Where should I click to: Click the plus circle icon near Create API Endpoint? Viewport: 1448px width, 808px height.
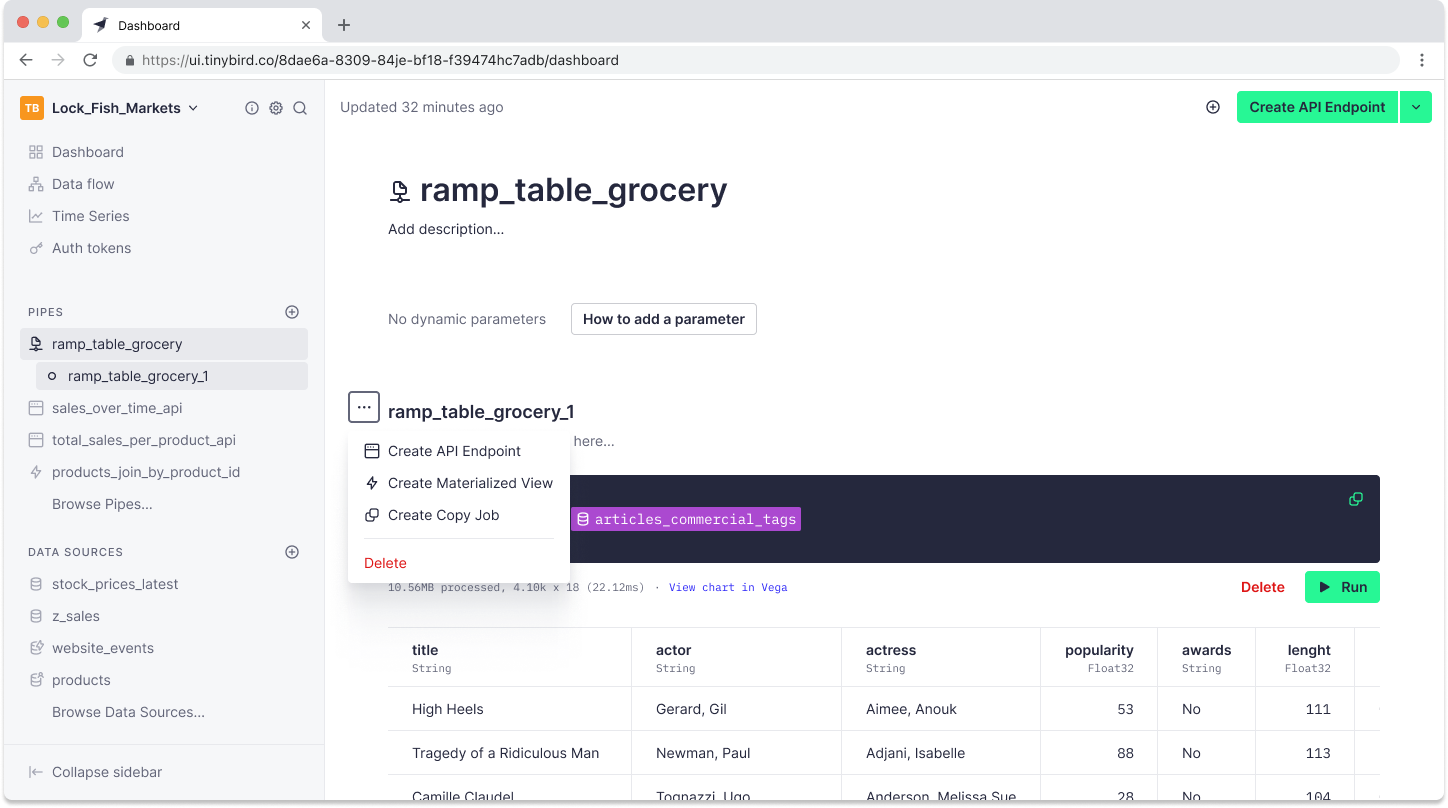click(x=1213, y=107)
